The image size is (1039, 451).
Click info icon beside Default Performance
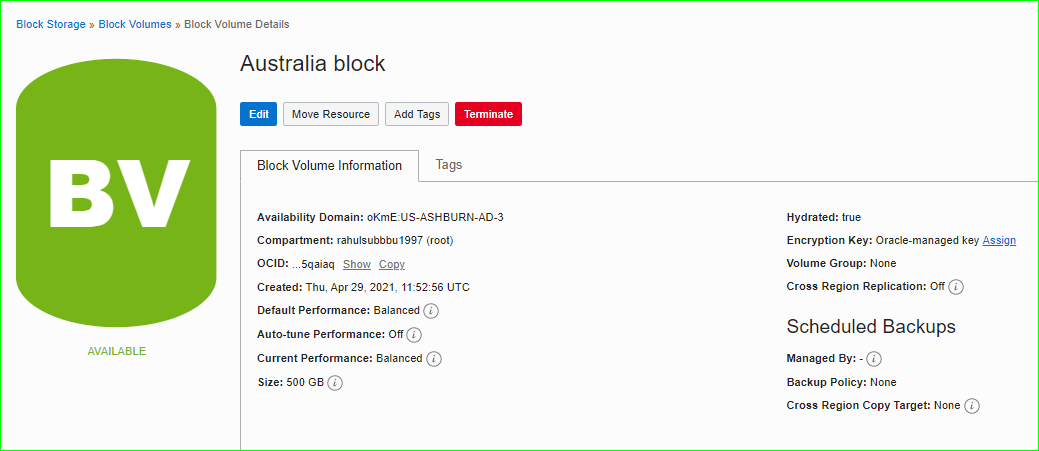coord(431,311)
